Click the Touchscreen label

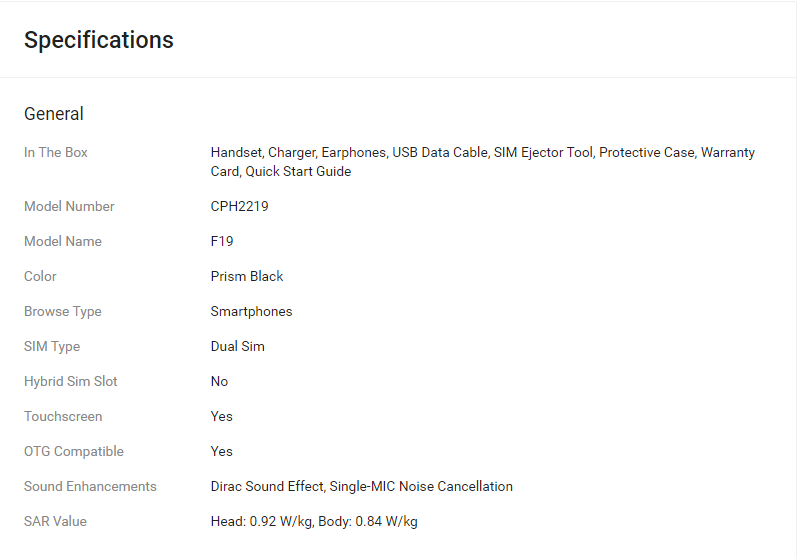63,417
